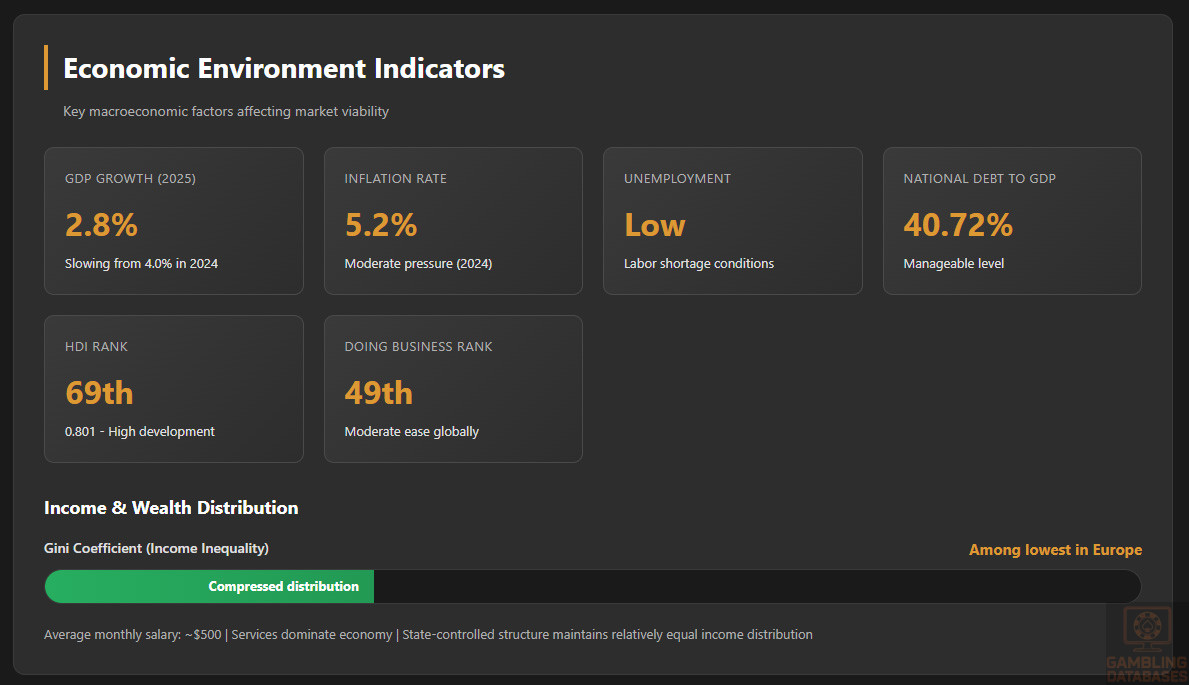Click the average monthly salary footnote
The height and width of the screenshot is (685, 1189).
click(x=428, y=635)
